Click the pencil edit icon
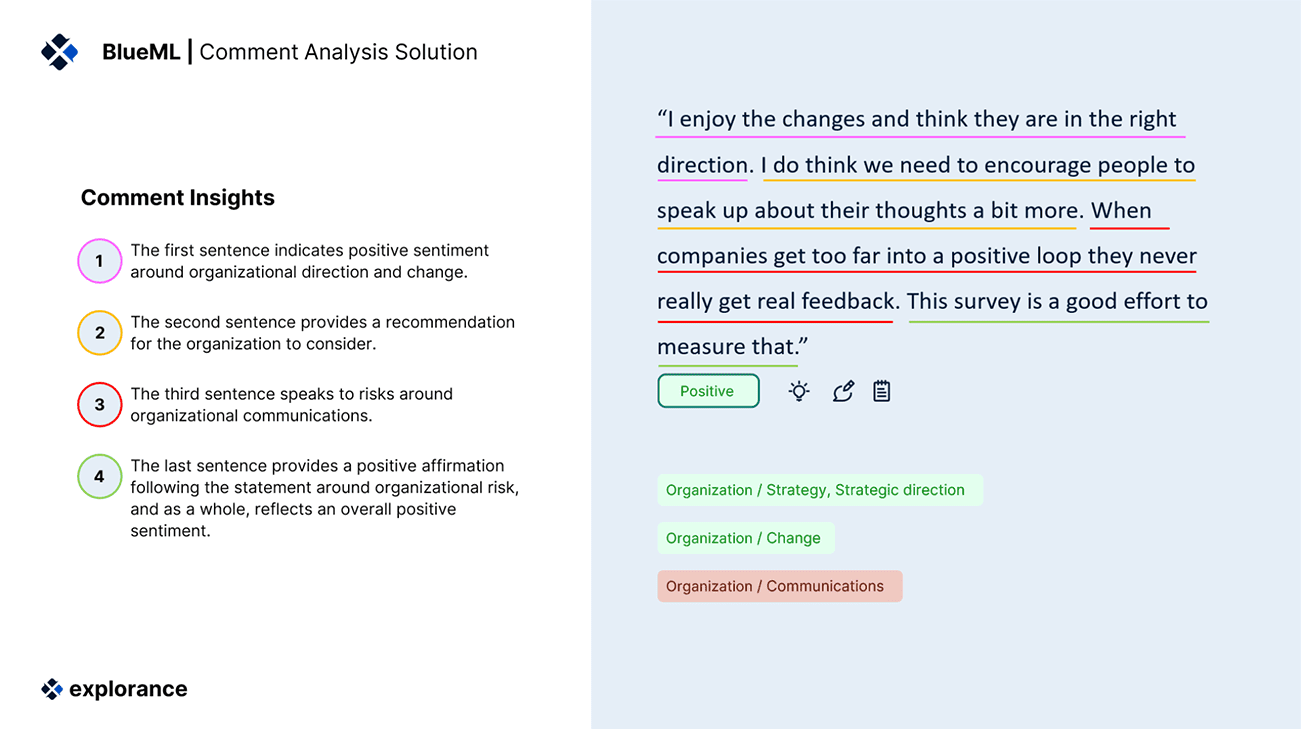The image size is (1301, 729). click(x=843, y=391)
